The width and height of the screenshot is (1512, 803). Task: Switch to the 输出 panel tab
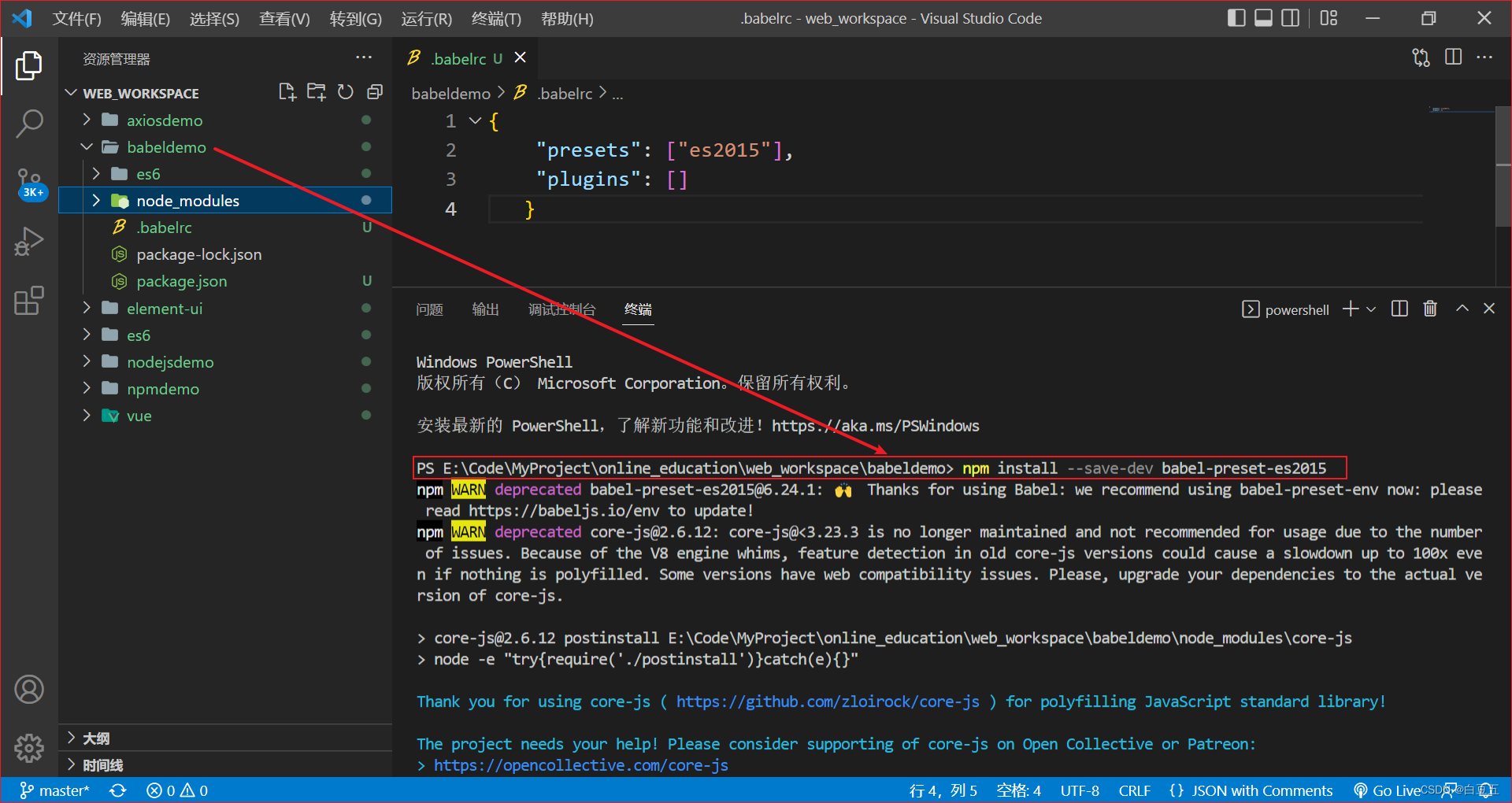485,309
